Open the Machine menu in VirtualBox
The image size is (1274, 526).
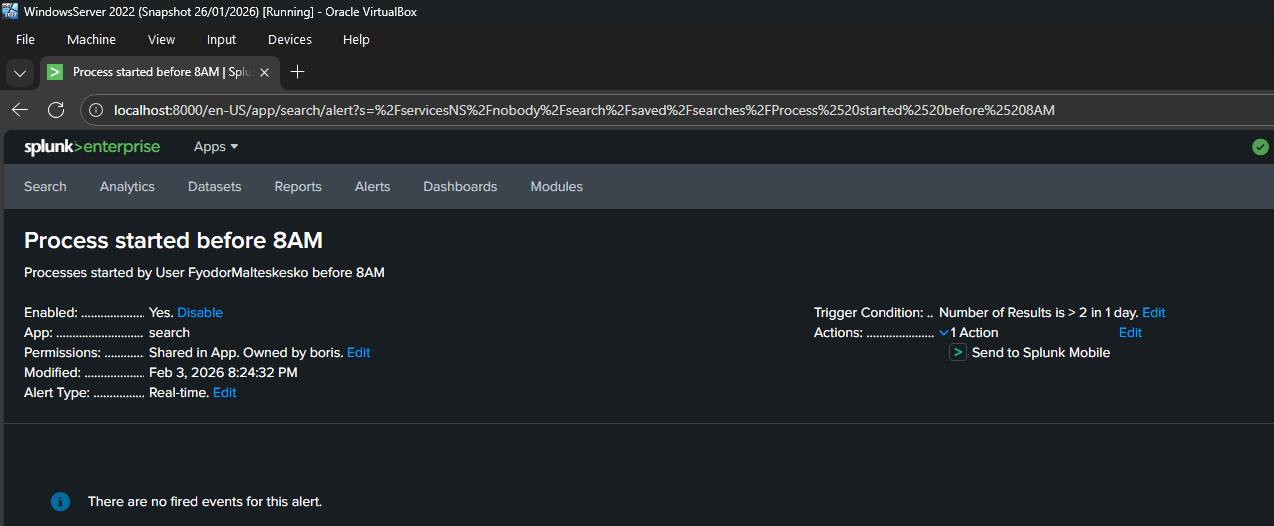point(91,40)
